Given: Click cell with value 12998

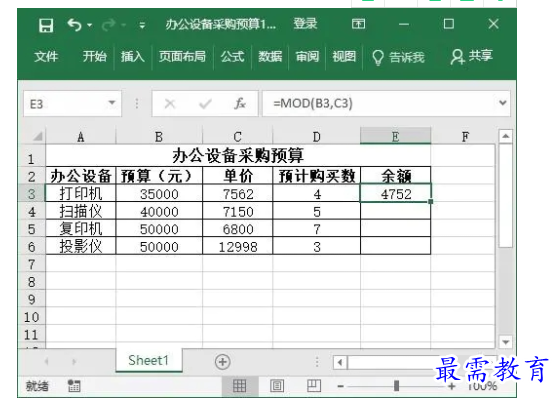Looking at the screenshot, I should [x=237, y=246].
